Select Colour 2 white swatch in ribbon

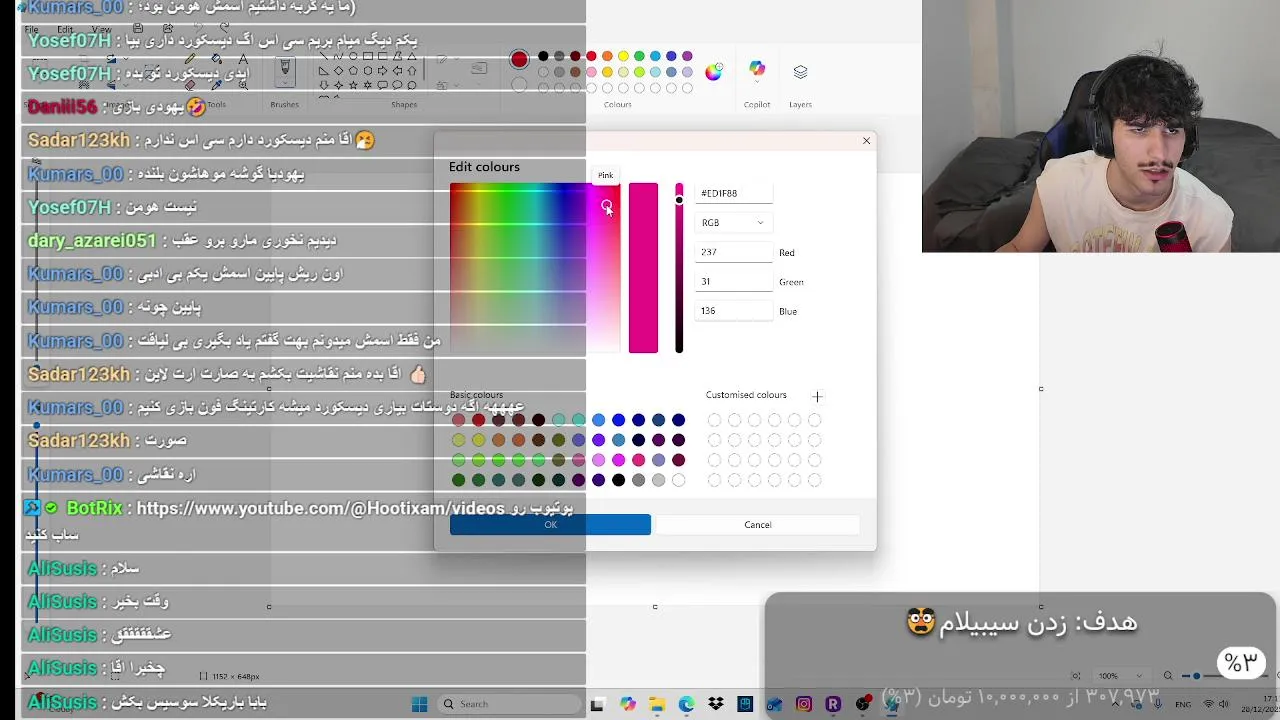click(519, 86)
